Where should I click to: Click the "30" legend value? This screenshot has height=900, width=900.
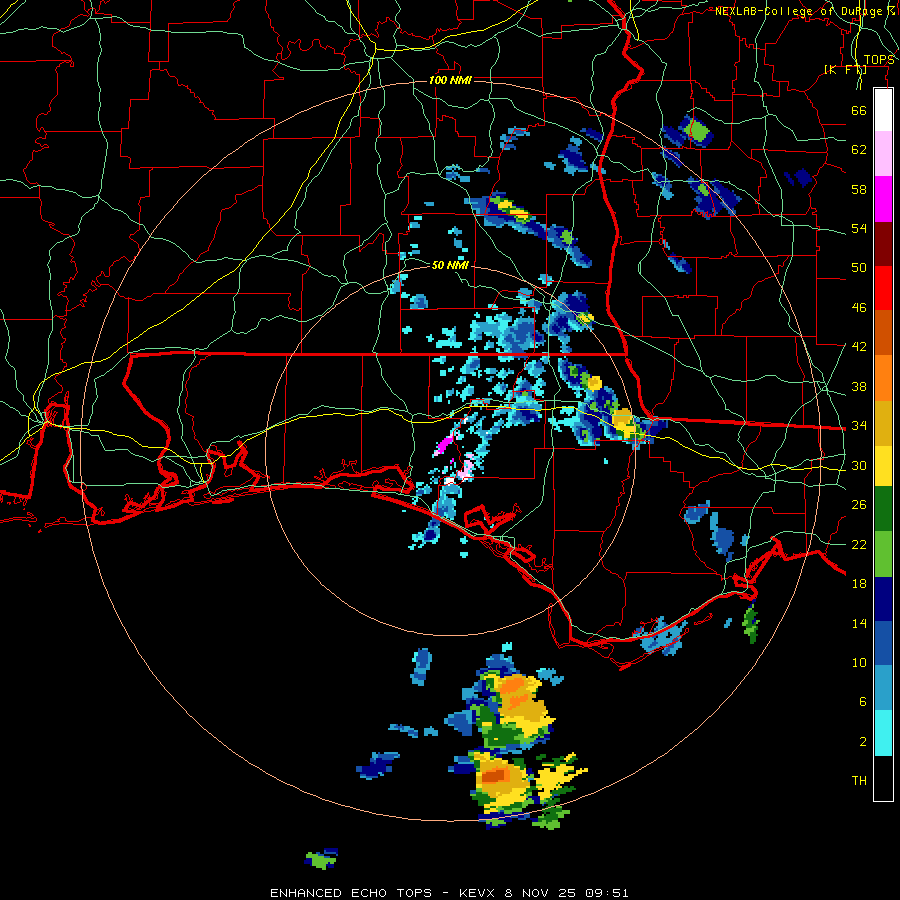tap(859, 465)
